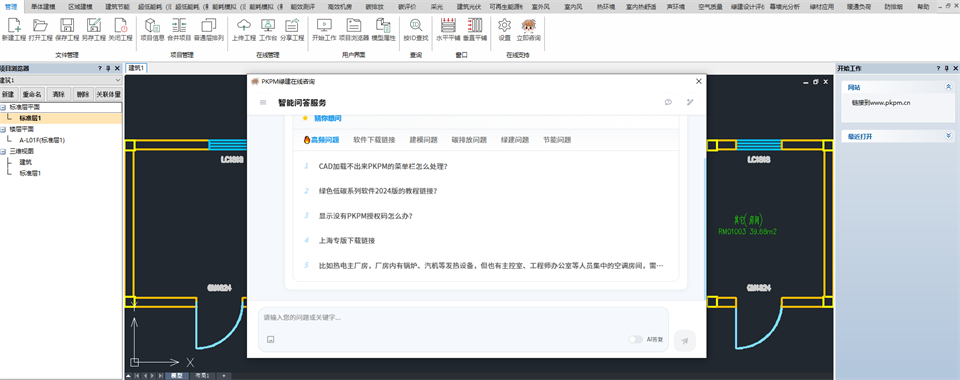Viewport: 960px width, 380px height.
Task: Click the clear brush icon in dialog header
Action: point(690,102)
